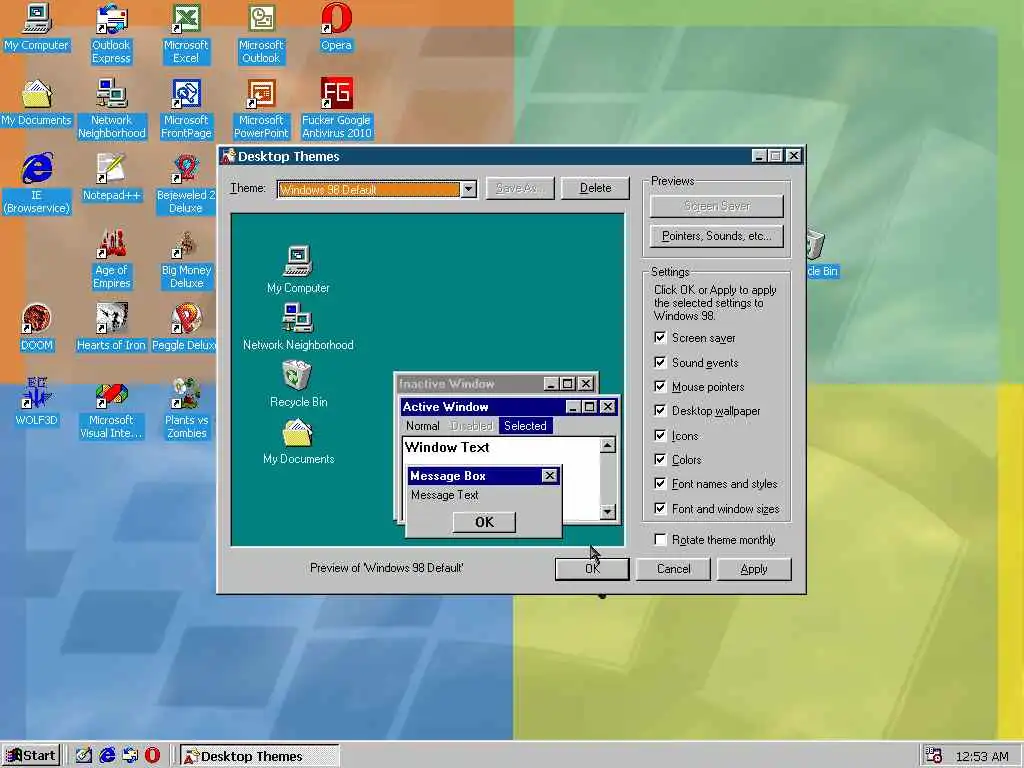Click the Apply button
This screenshot has width=1024, height=768.
click(754, 569)
